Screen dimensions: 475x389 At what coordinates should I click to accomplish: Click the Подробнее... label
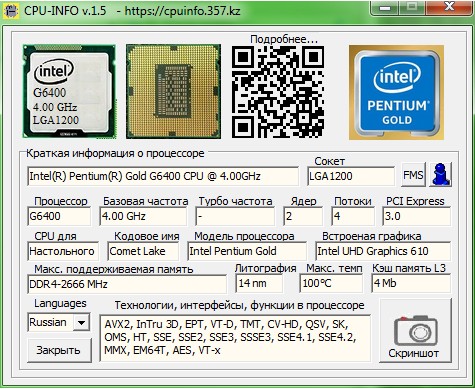coord(284,39)
